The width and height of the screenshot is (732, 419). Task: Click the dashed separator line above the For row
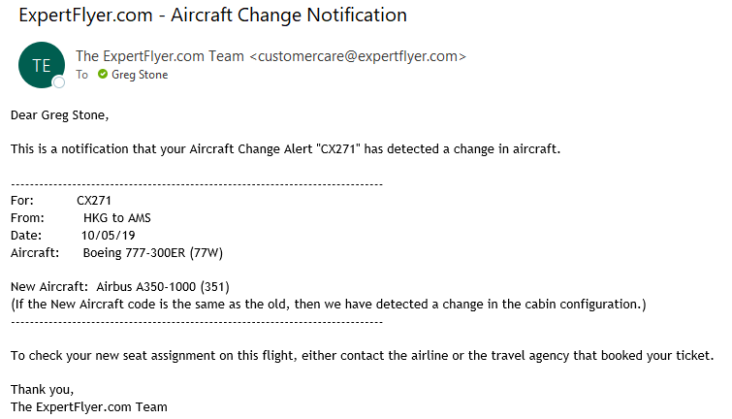click(x=196, y=184)
